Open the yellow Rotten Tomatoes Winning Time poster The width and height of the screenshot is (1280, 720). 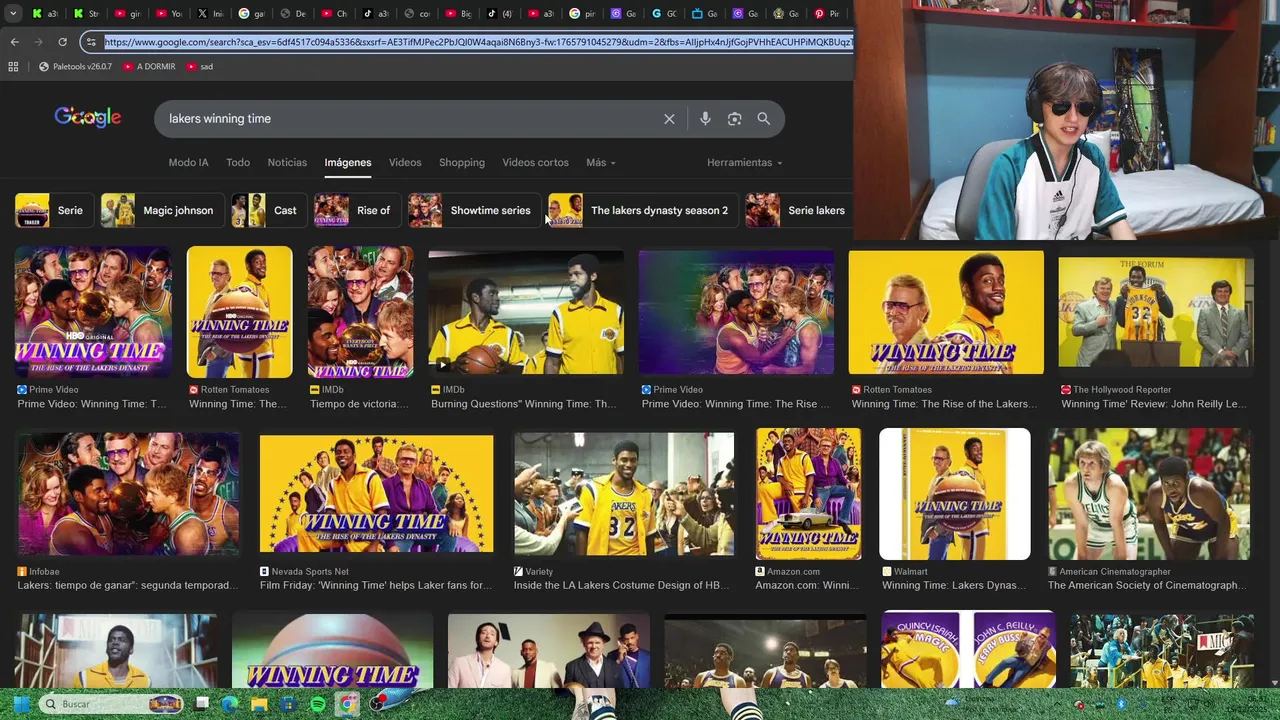click(x=240, y=312)
